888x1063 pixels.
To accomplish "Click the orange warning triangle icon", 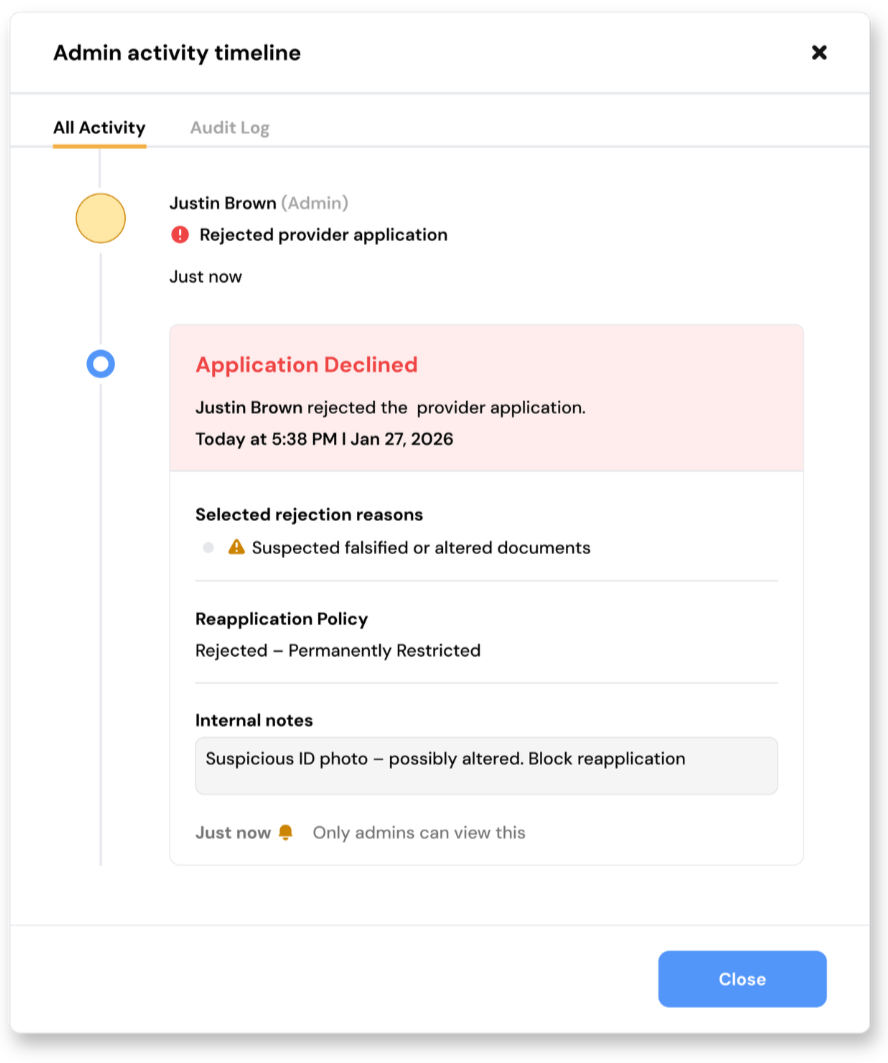I will (x=236, y=547).
